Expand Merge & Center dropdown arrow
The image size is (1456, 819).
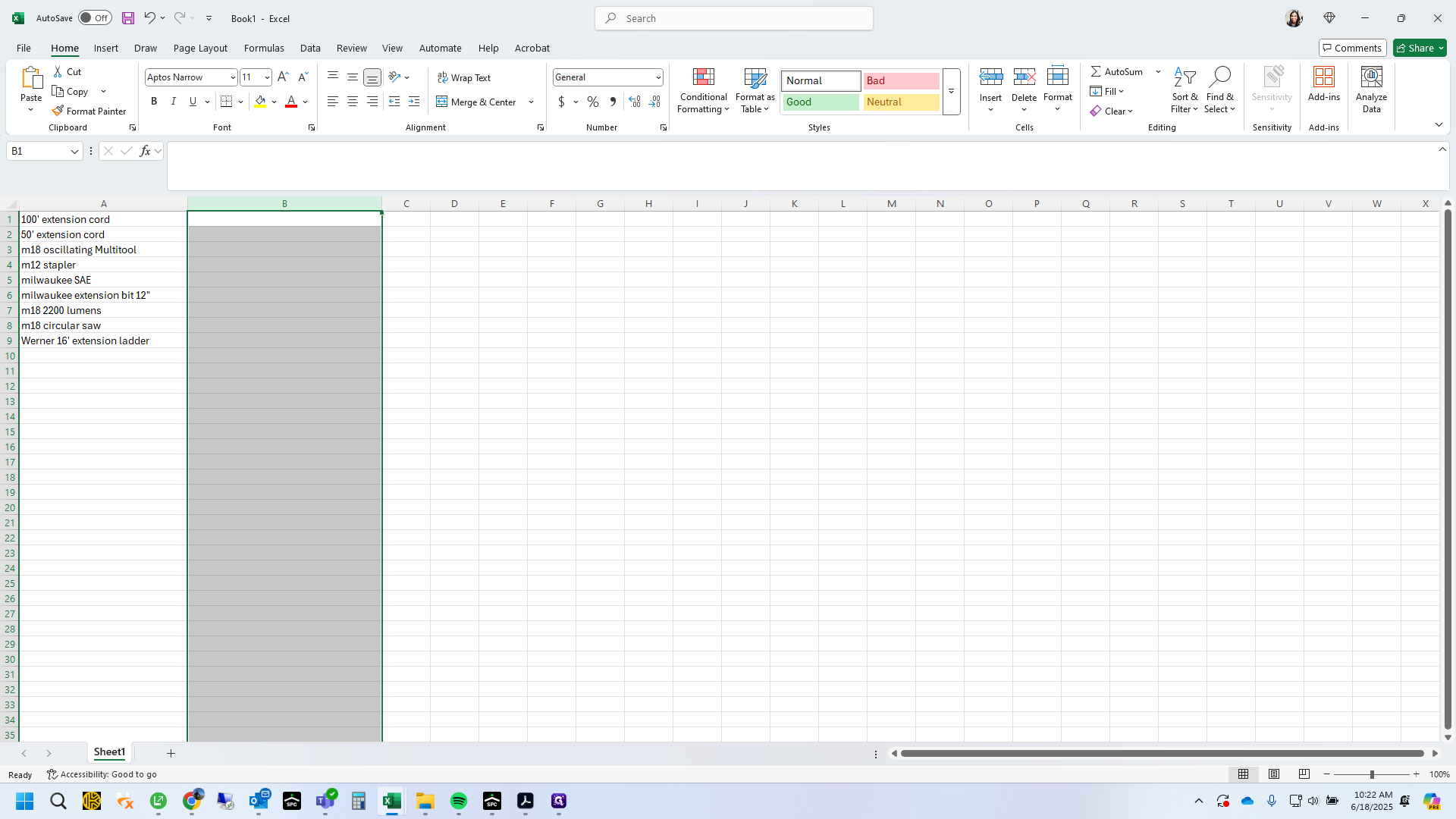click(531, 102)
